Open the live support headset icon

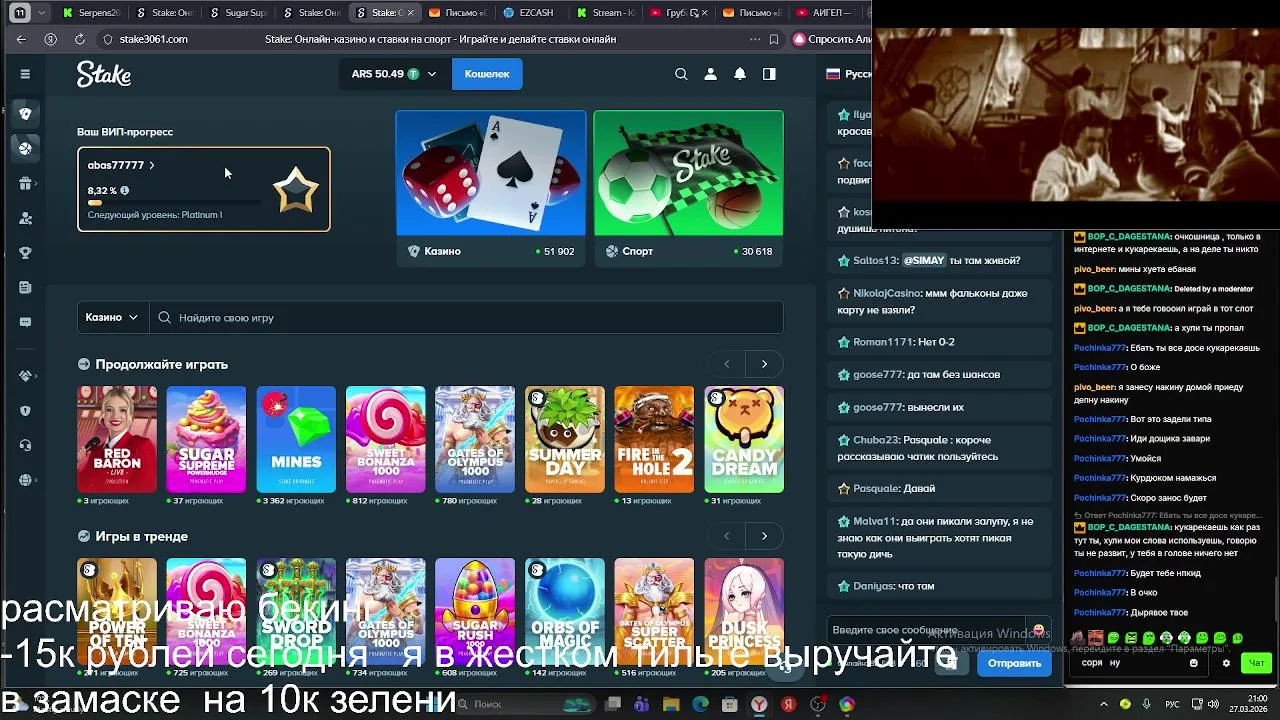pos(25,445)
